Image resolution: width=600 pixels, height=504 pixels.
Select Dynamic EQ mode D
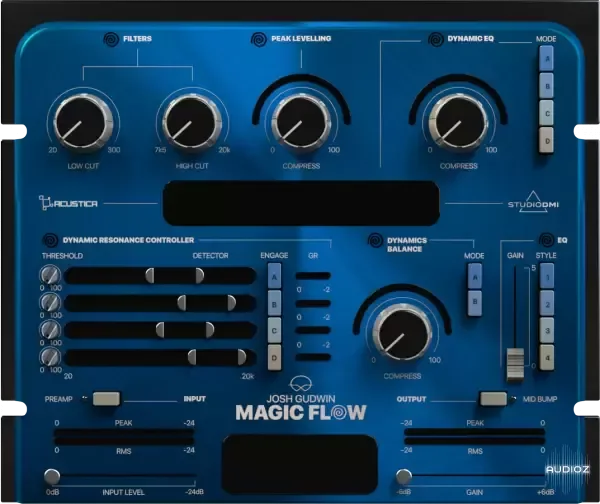click(x=546, y=140)
